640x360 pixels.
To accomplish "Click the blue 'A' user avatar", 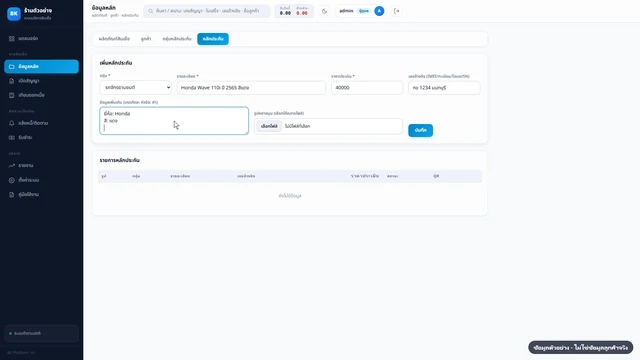I will tap(379, 11).
